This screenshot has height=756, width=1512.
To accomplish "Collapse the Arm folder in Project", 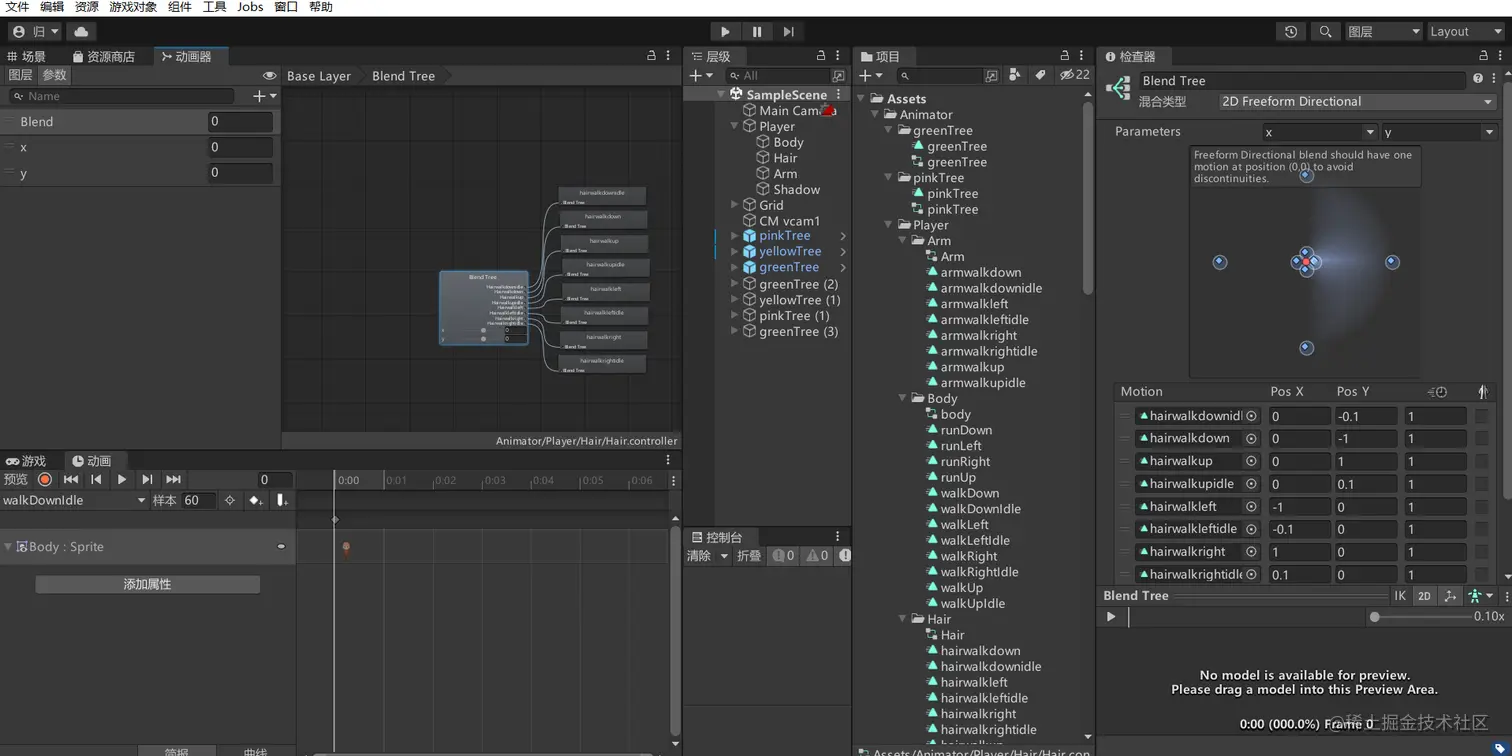I will click(x=903, y=241).
